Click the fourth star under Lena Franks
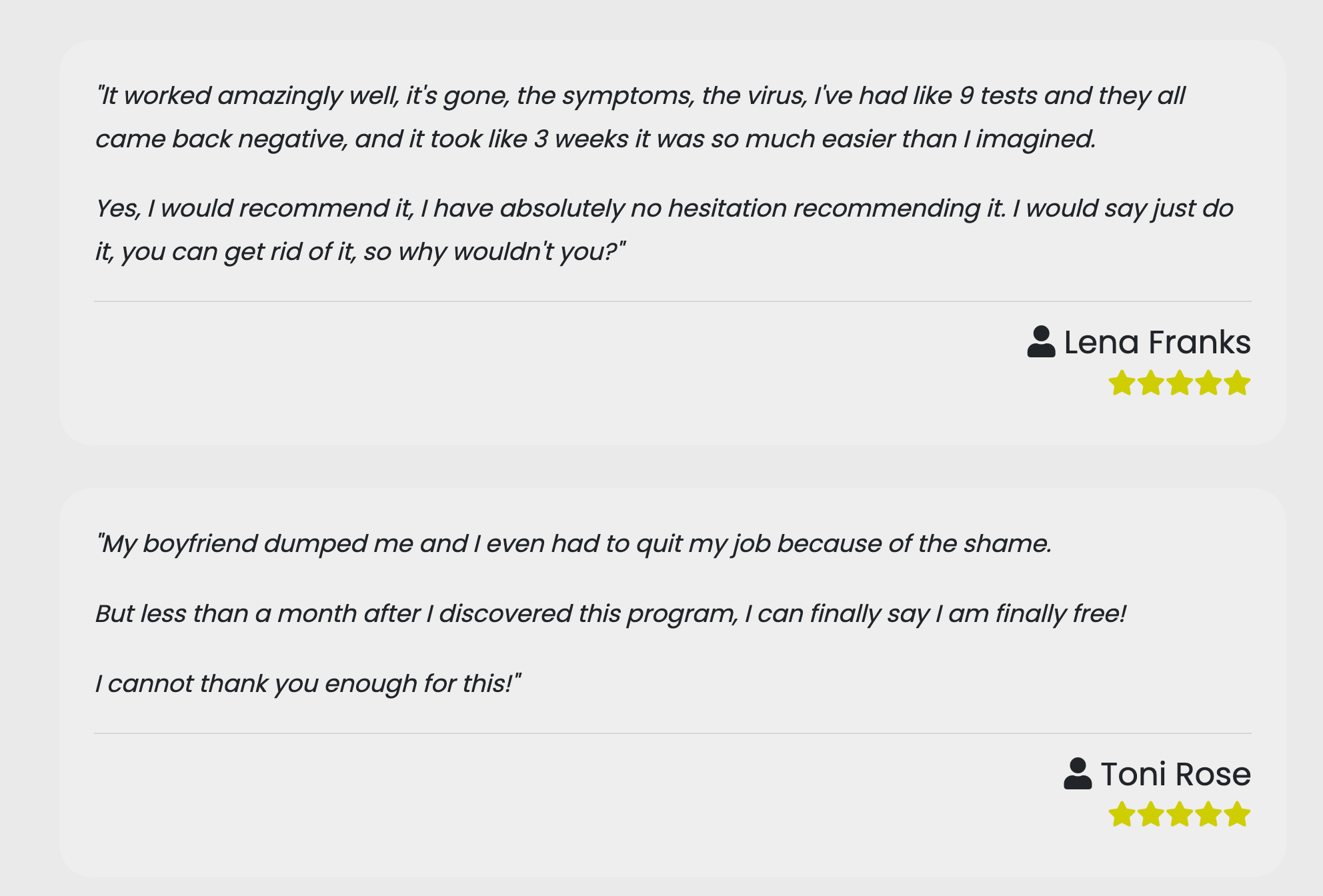The image size is (1323, 896). tap(1208, 383)
